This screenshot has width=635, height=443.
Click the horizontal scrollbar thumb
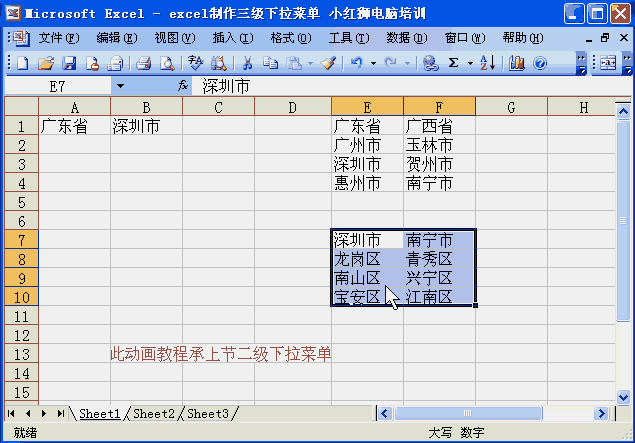pyautogui.click(x=468, y=413)
